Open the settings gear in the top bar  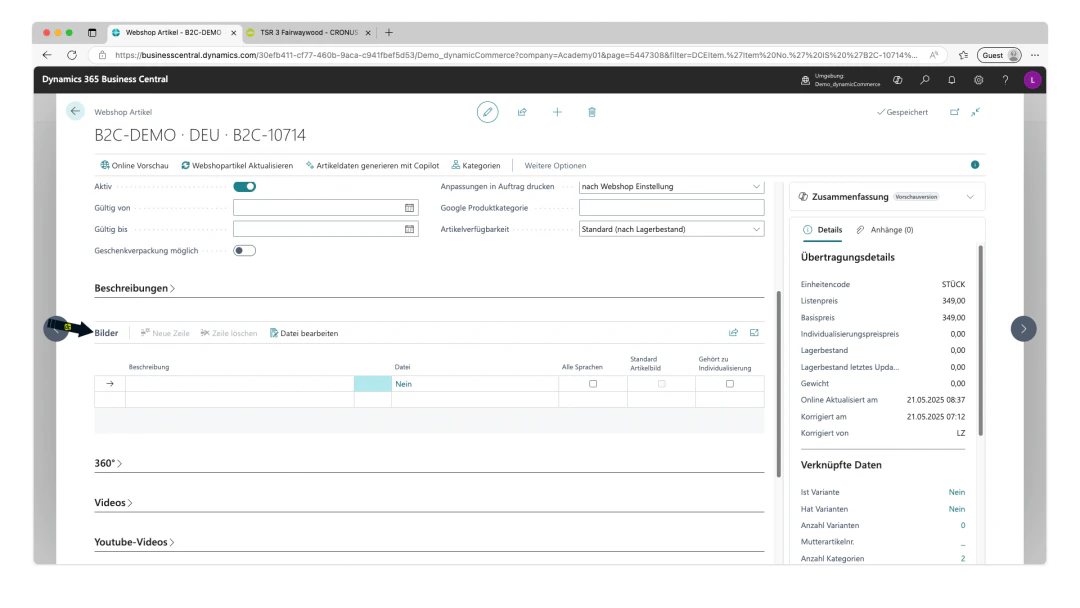(x=978, y=80)
